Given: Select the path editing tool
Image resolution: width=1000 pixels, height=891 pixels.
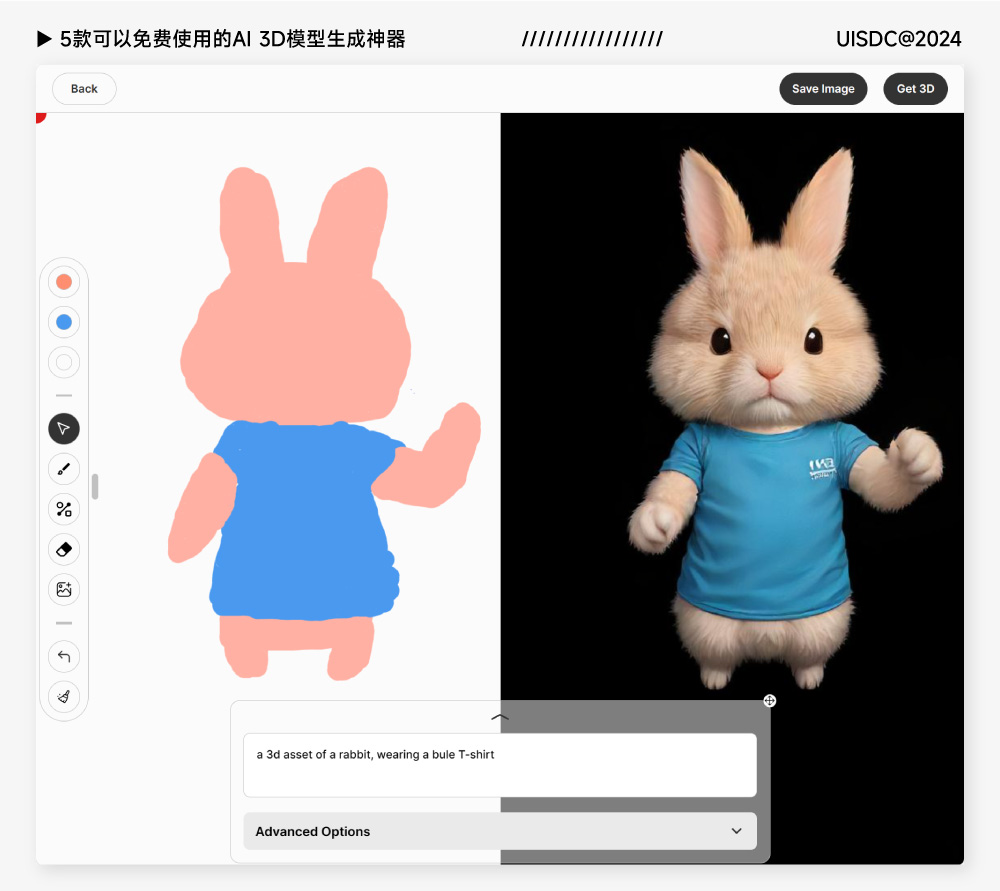Looking at the screenshot, I should coord(63,508).
